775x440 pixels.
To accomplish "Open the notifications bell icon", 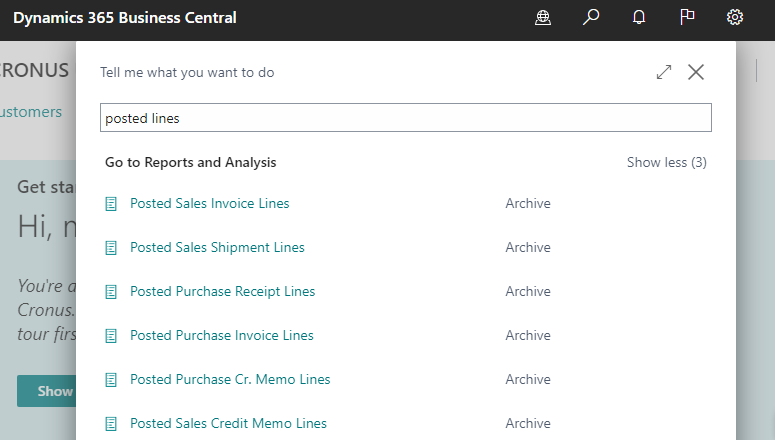I will pyautogui.click(x=639, y=17).
